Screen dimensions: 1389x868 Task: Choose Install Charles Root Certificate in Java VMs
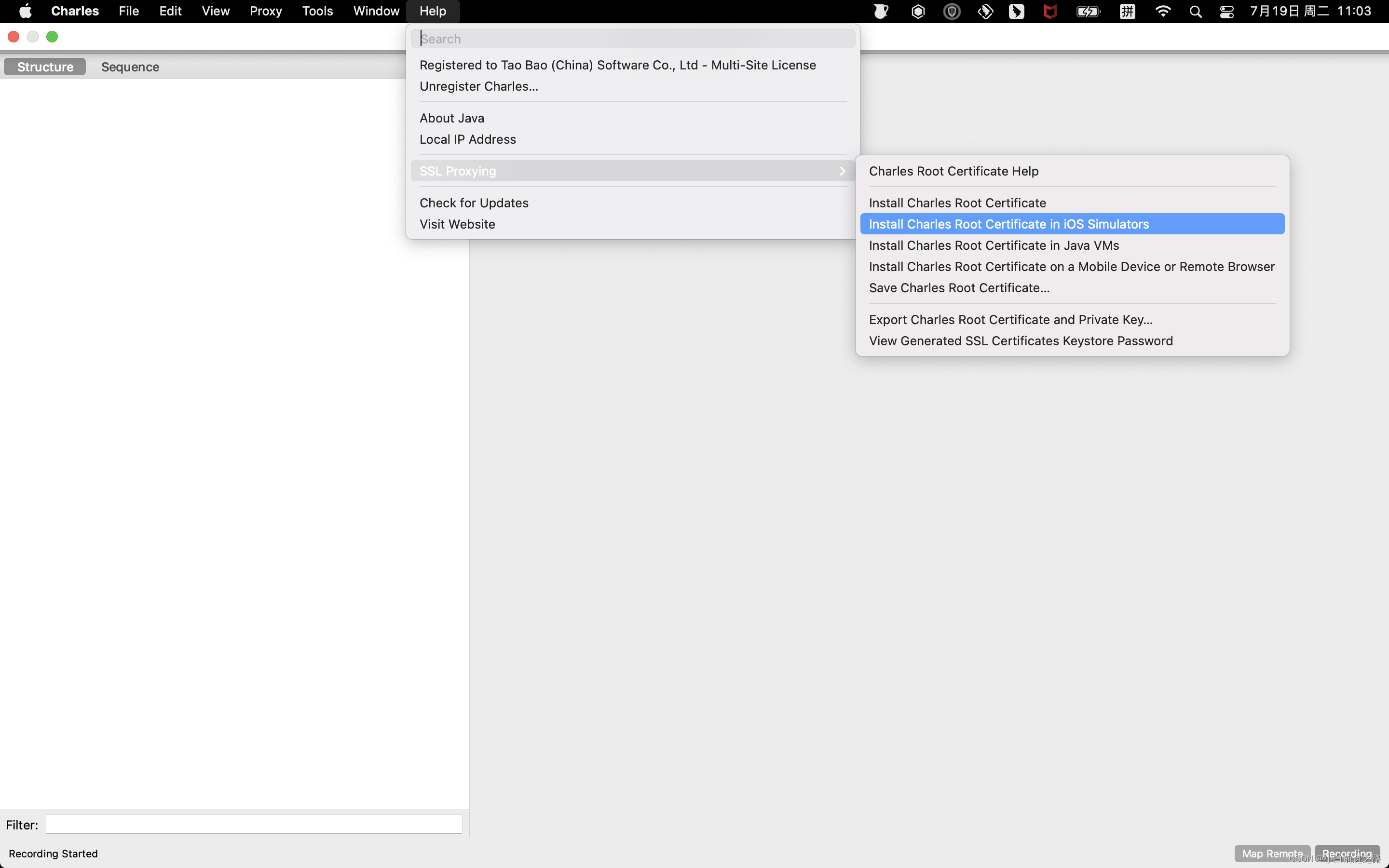click(x=1072, y=245)
